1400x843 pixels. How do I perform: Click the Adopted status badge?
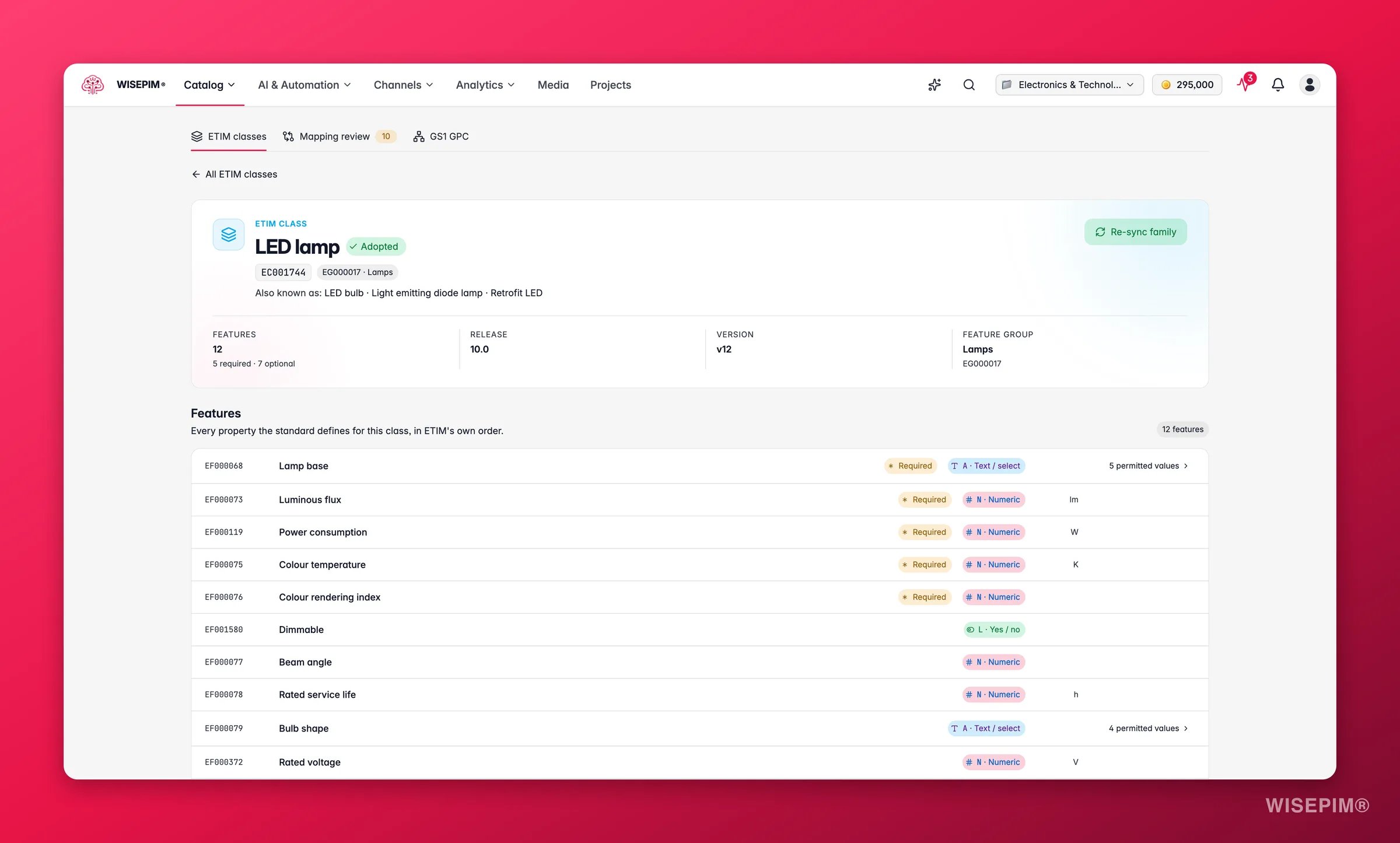tap(376, 246)
